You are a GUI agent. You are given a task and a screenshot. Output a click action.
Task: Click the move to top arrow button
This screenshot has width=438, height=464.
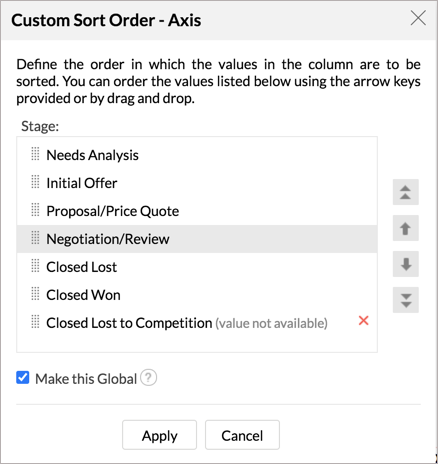tap(405, 192)
